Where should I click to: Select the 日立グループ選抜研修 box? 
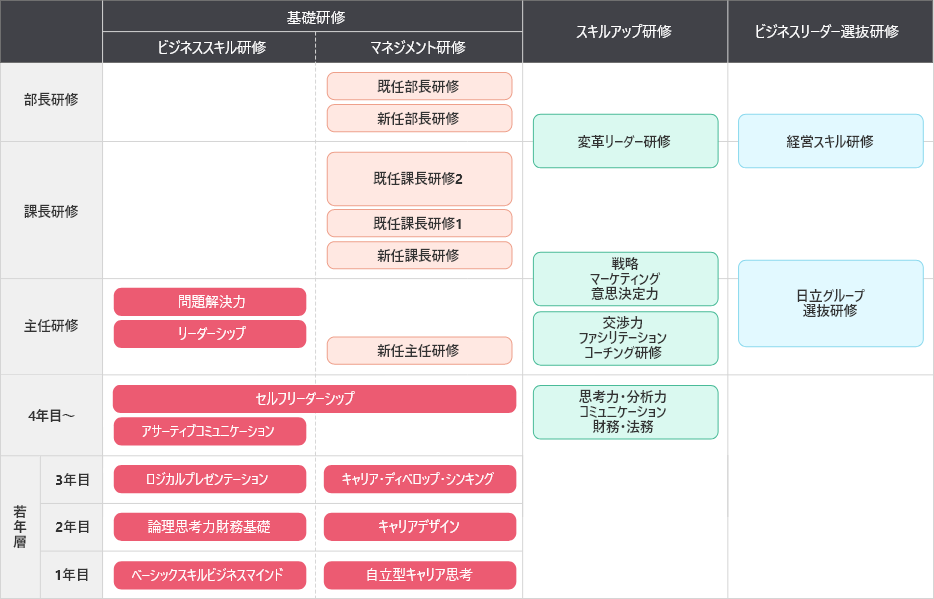(830, 303)
